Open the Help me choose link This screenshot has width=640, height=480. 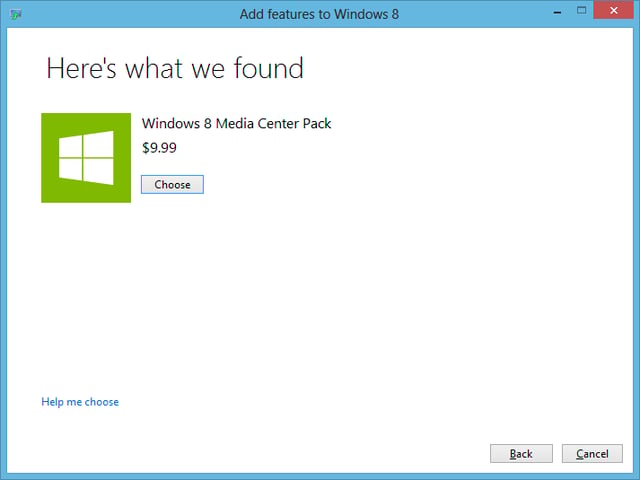click(80, 402)
